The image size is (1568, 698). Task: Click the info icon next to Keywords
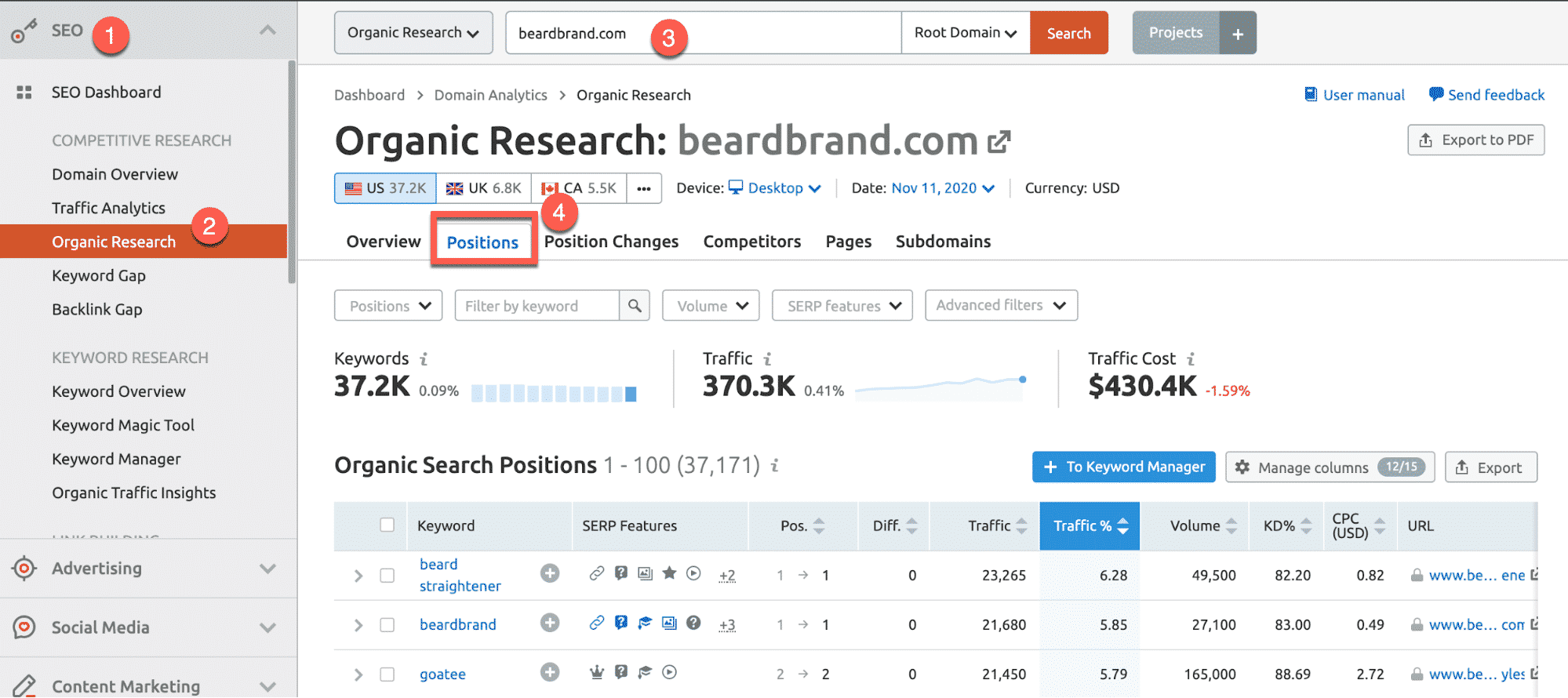pyautogui.click(x=424, y=359)
